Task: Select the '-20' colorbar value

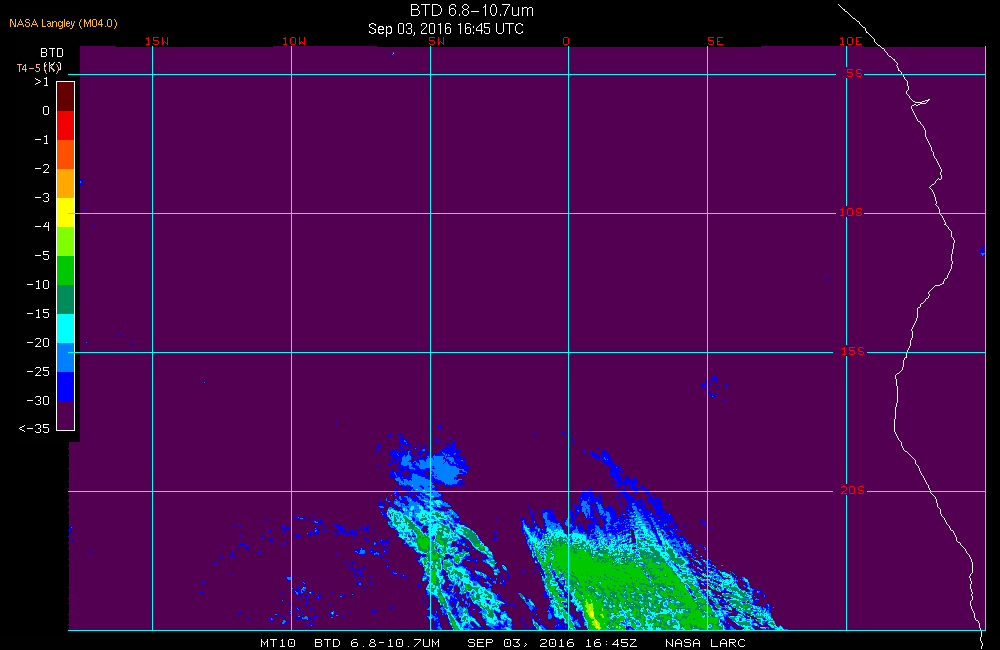Action: pyautogui.click(x=38, y=343)
